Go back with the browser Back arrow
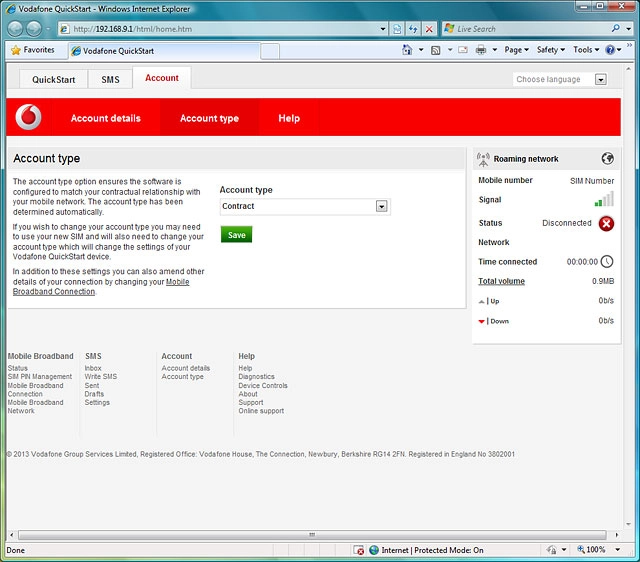640x562 pixels. pos(17,29)
